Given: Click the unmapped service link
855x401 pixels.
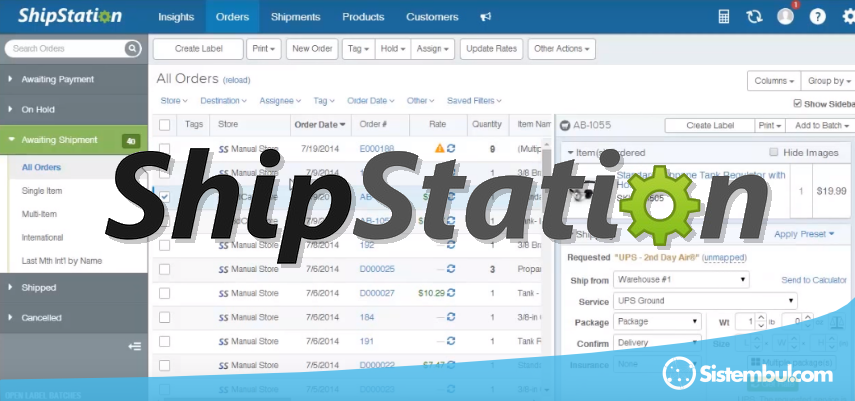Looking at the screenshot, I should point(724,258).
